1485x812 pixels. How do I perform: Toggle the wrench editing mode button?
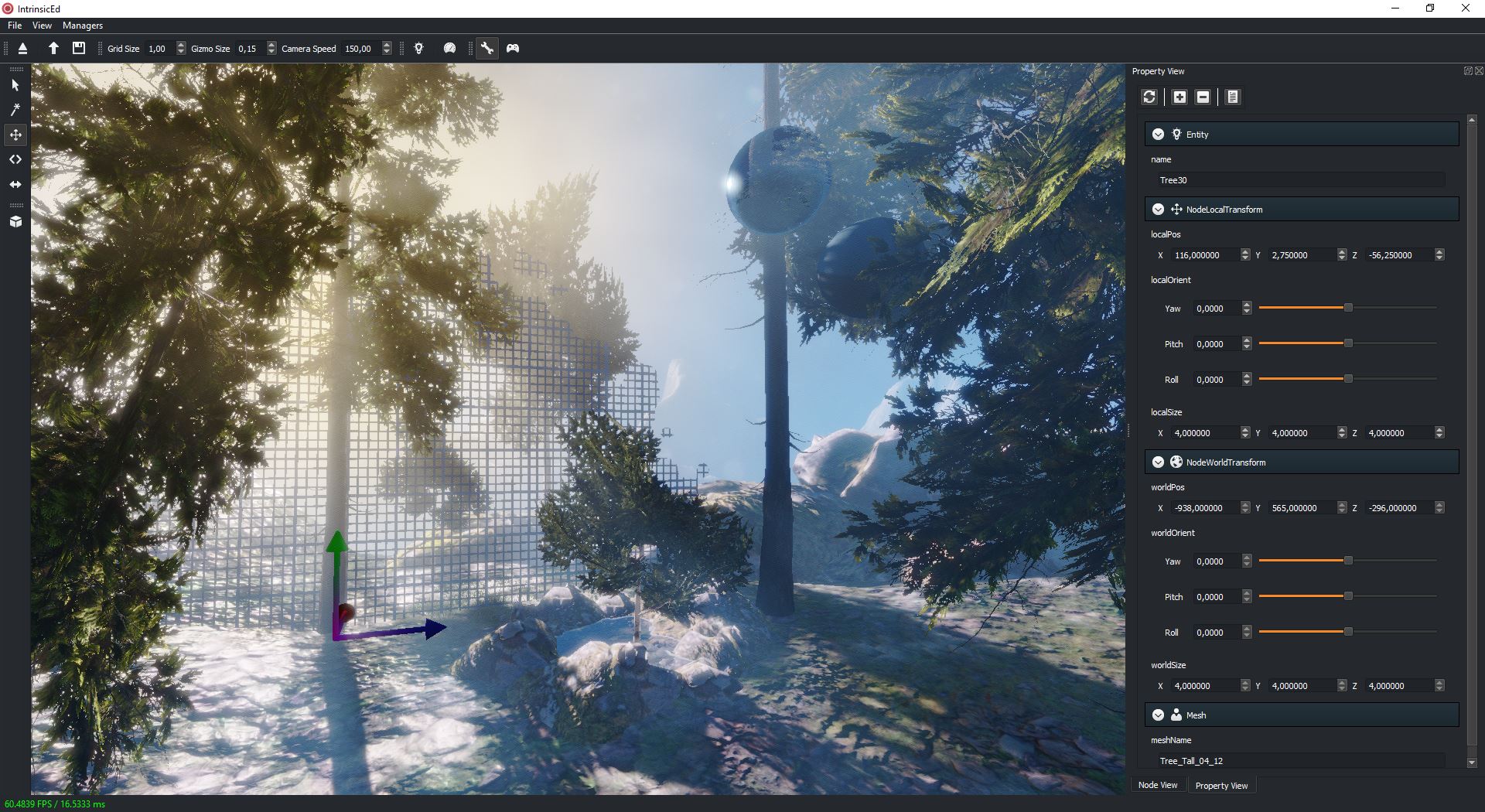[x=486, y=48]
